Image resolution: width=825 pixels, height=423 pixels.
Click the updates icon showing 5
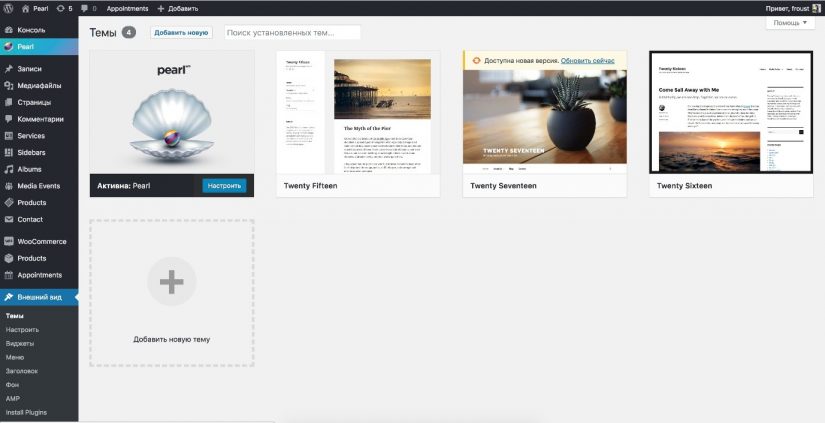coord(60,8)
